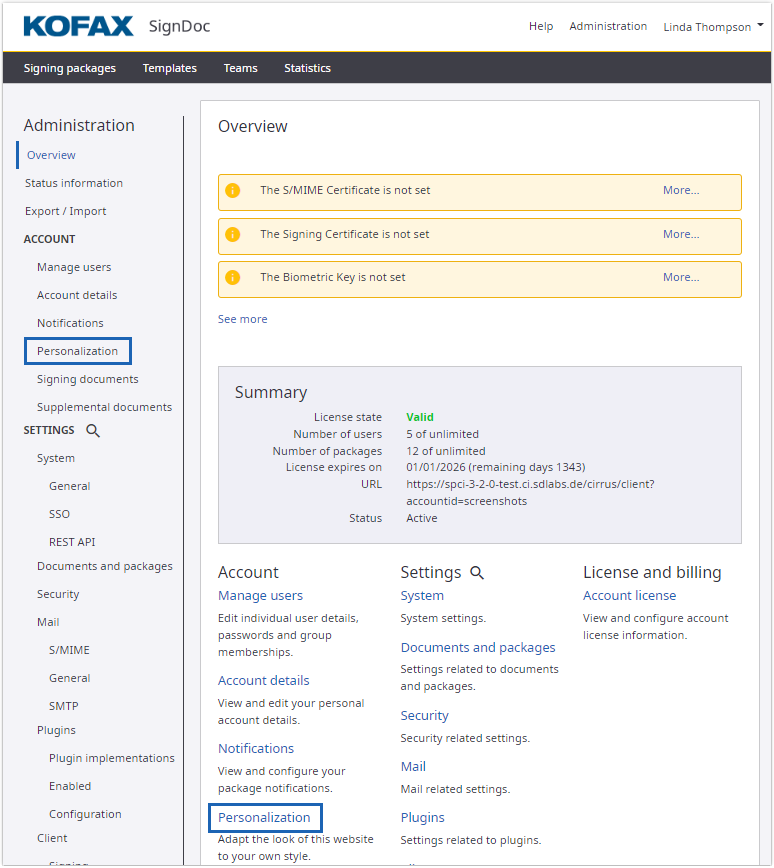Open More for the S/MIME Certificate alert
The height and width of the screenshot is (868, 774).
(x=681, y=190)
